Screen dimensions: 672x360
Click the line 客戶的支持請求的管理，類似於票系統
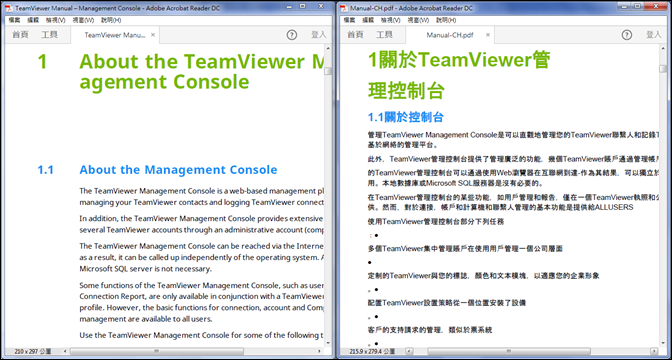(430, 330)
